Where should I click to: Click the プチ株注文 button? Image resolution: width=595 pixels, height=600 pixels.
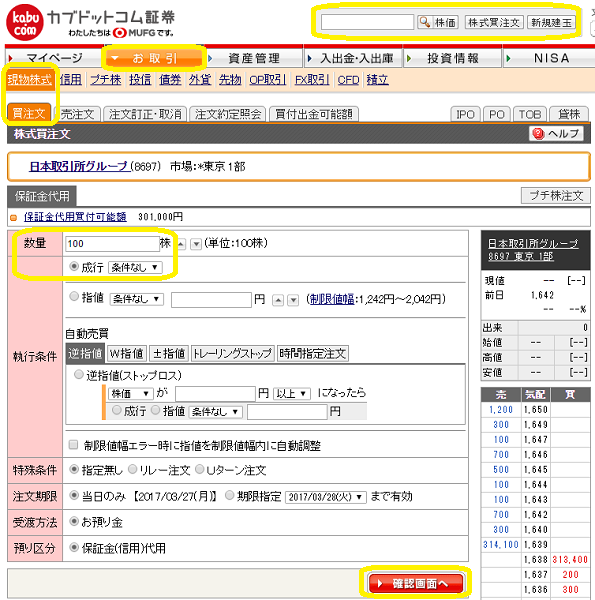[x=556, y=196]
